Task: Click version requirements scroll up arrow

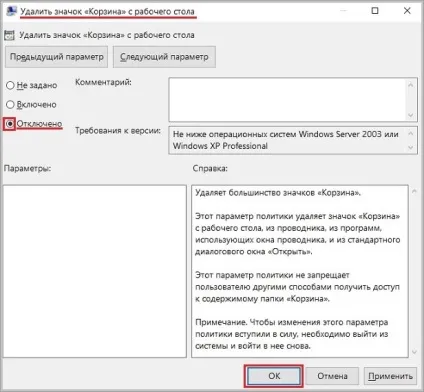Action: pyautogui.click(x=411, y=134)
